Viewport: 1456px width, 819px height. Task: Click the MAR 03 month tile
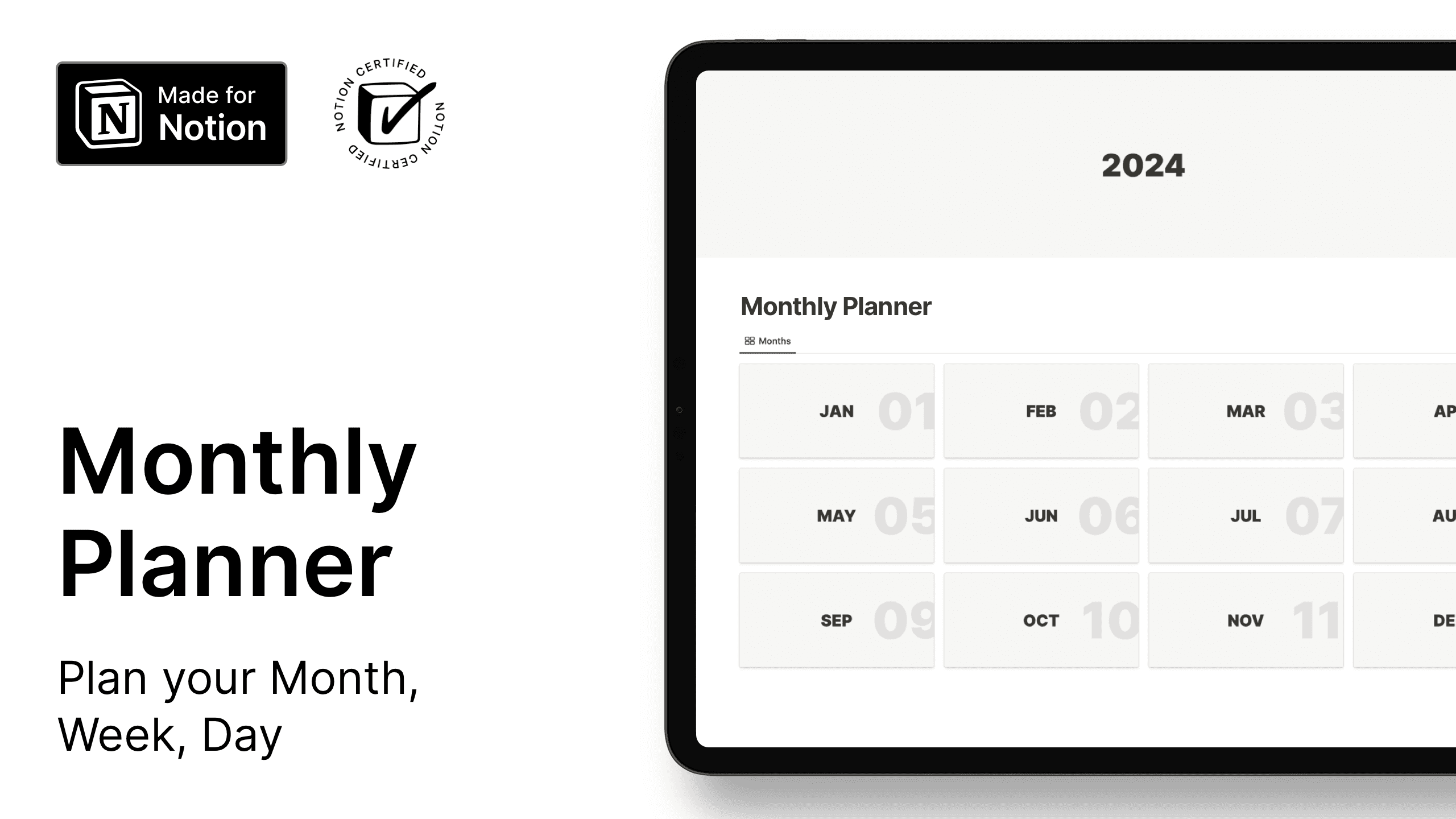pyautogui.click(x=1245, y=410)
